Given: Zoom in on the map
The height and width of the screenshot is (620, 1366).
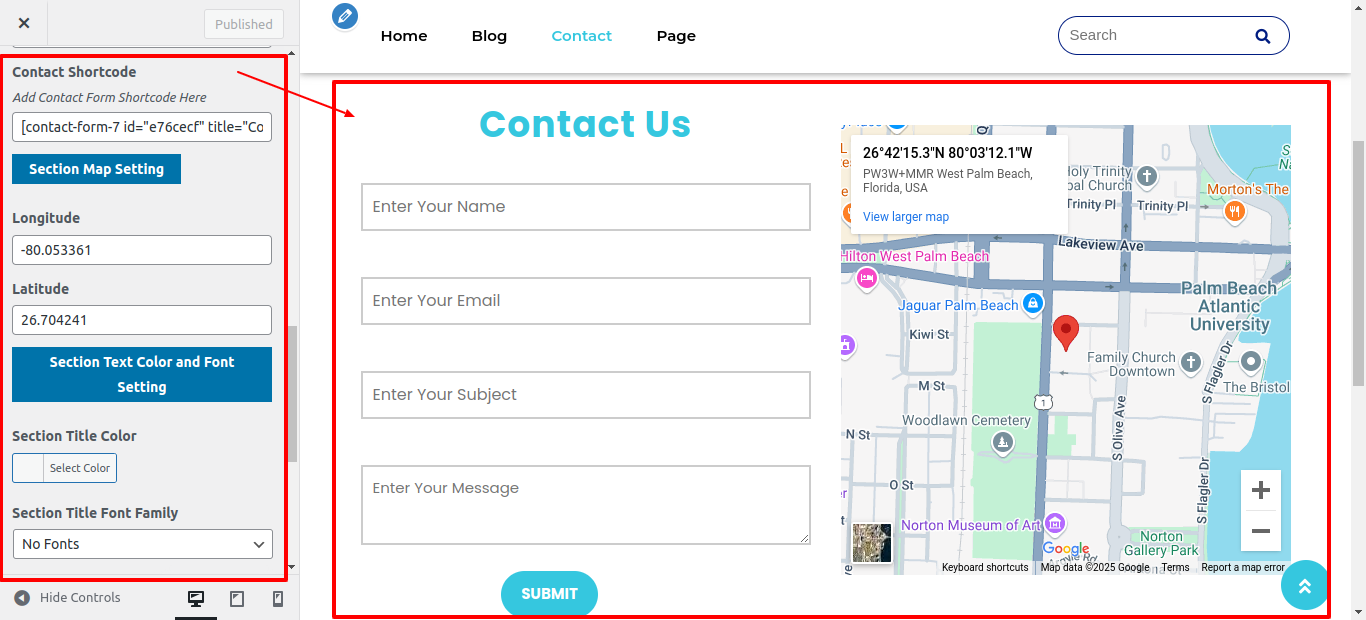Looking at the screenshot, I should point(1260,491).
